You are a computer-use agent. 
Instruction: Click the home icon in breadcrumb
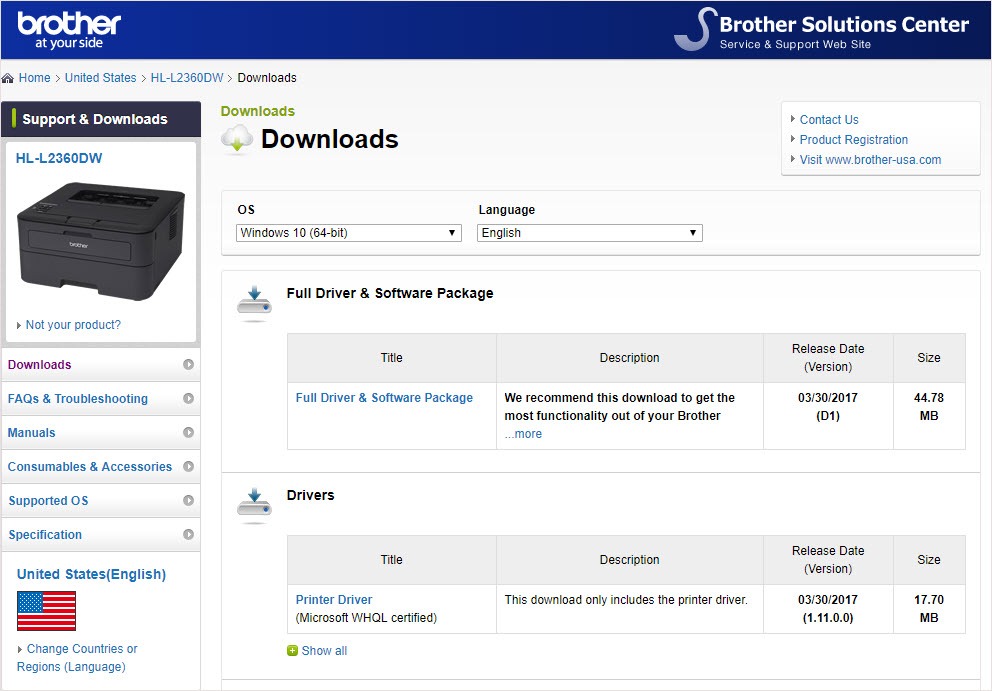point(8,78)
